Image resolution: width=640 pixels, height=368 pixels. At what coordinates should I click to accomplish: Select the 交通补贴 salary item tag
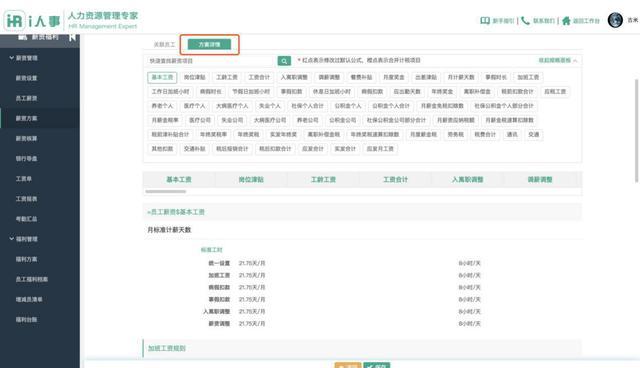pos(195,149)
